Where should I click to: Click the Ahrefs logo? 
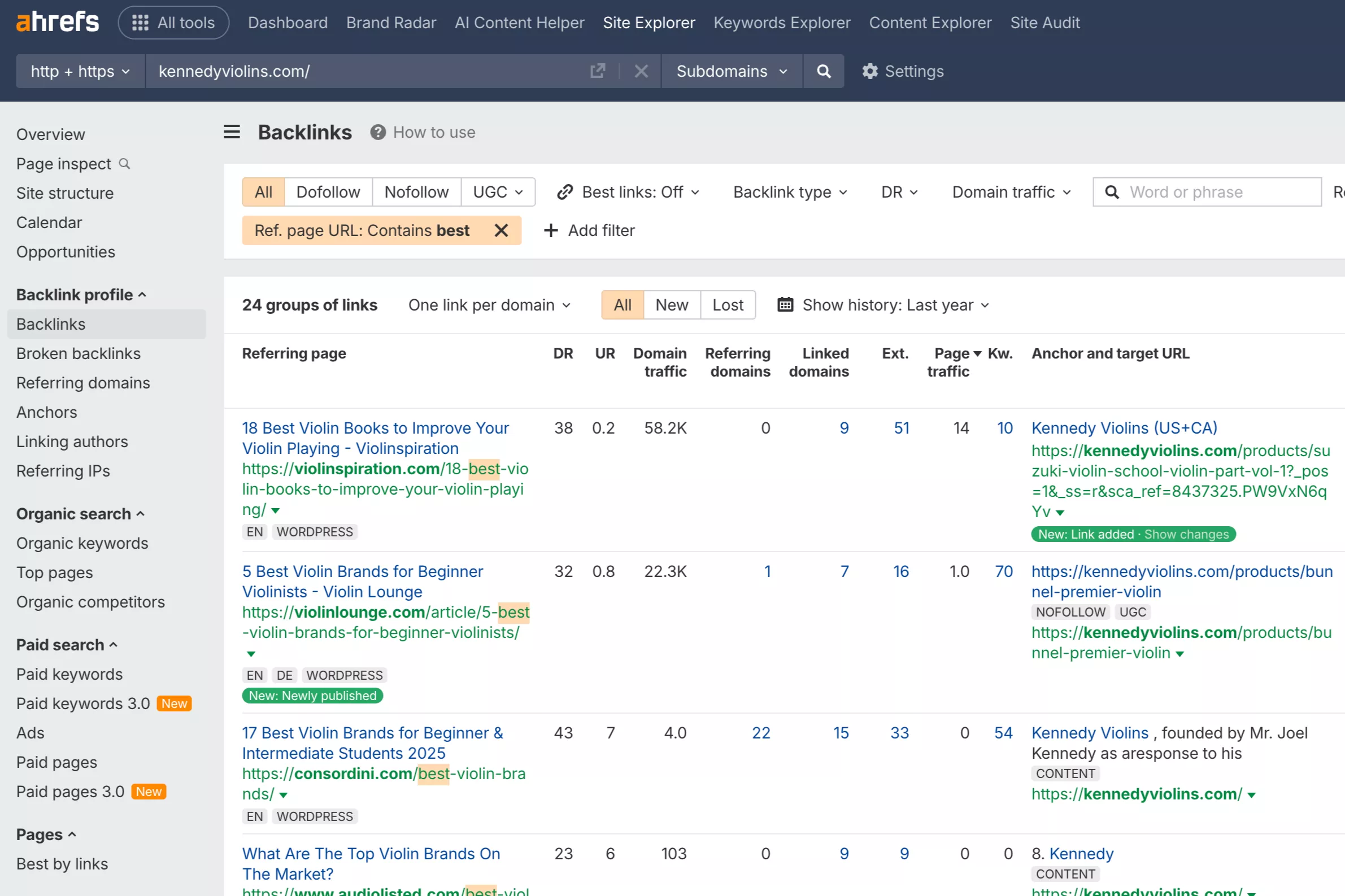[57, 22]
